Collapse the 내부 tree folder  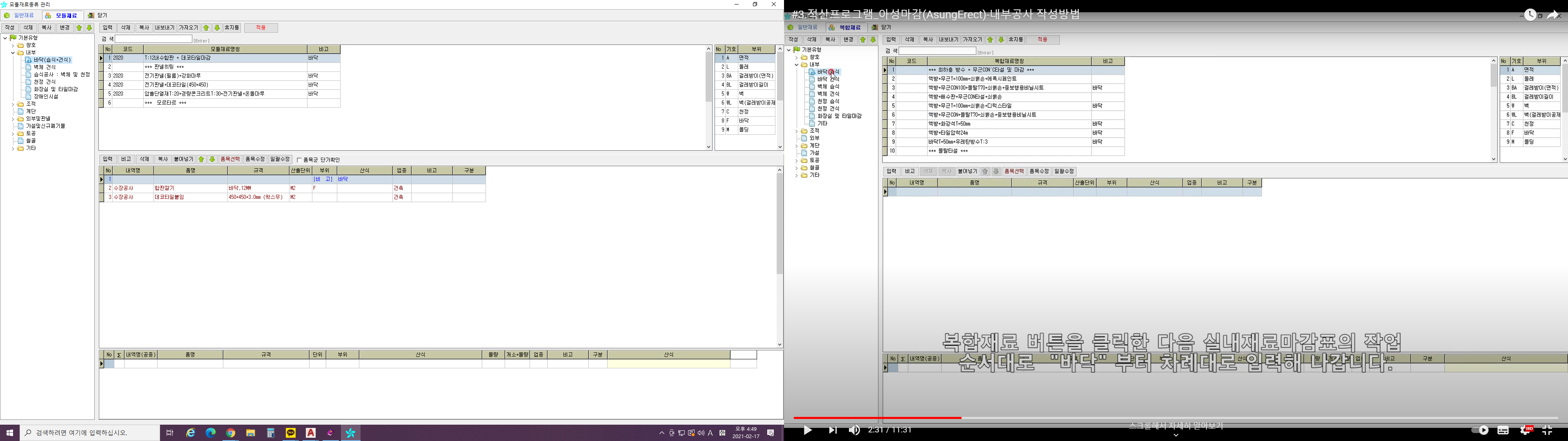click(13, 52)
